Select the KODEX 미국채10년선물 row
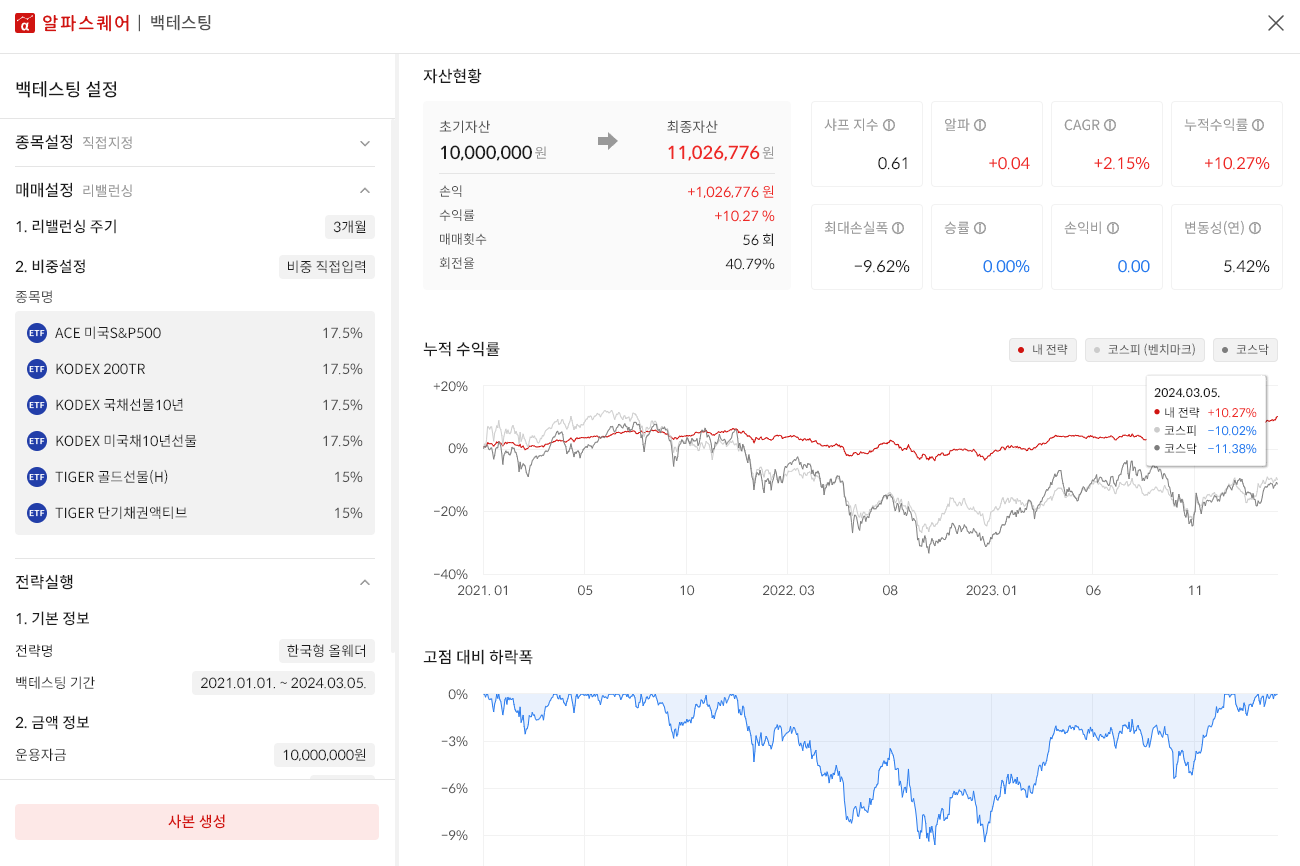Image resolution: width=1300 pixels, height=866 pixels. (195, 441)
